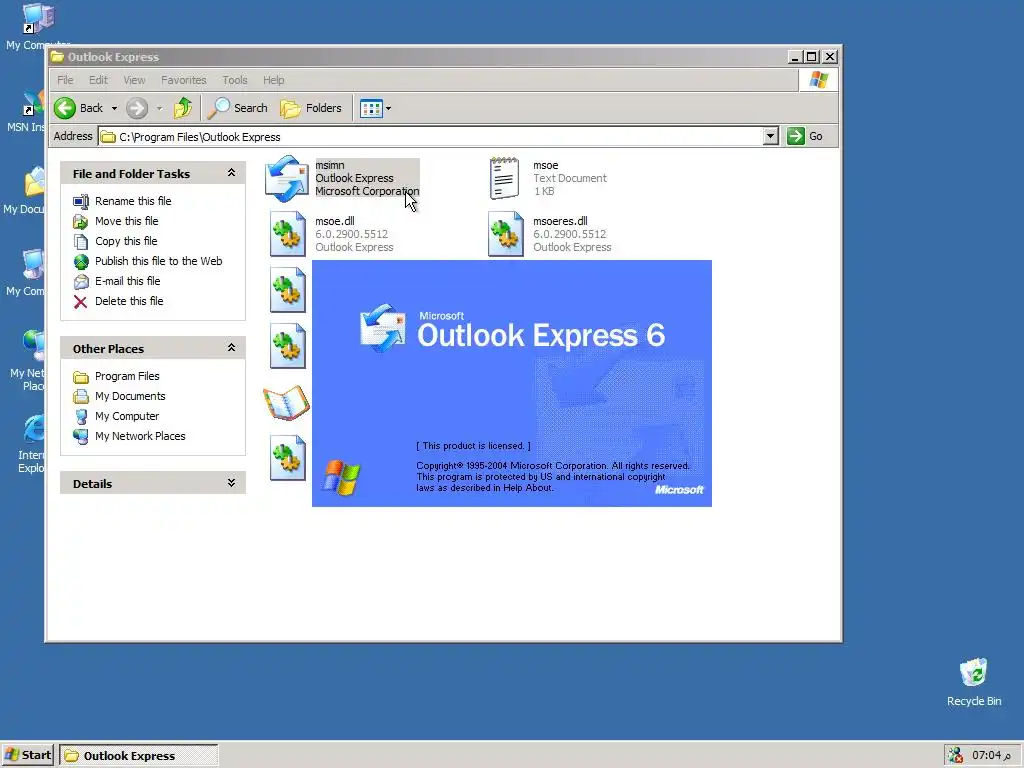Click the green Back arrow icon

tap(65, 108)
